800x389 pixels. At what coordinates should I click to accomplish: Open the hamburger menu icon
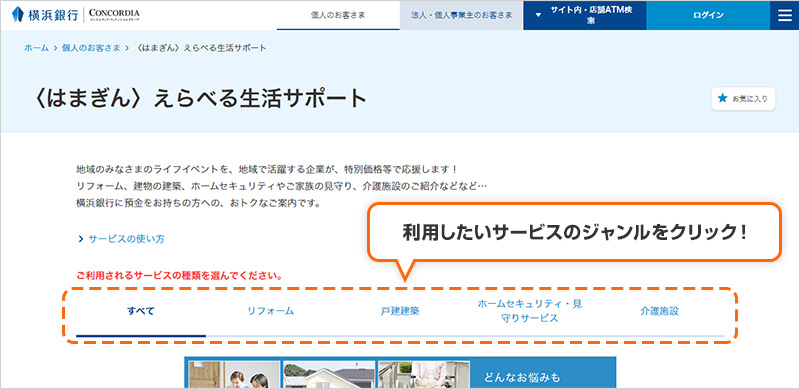(784, 15)
